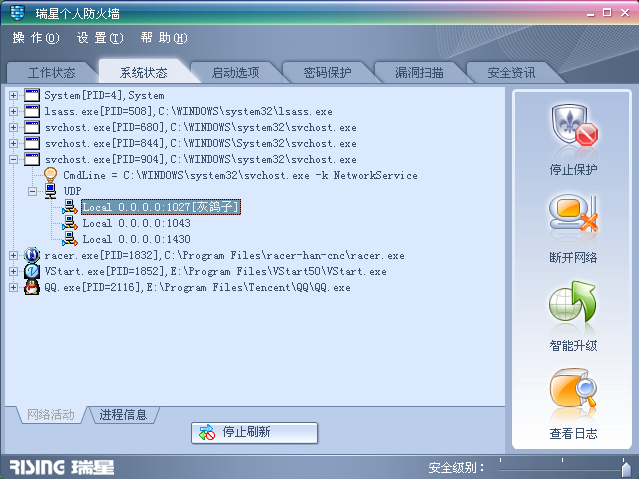
Task: Select Local 0.0.0.0:1043 entry
Action: pyautogui.click(x=137, y=223)
